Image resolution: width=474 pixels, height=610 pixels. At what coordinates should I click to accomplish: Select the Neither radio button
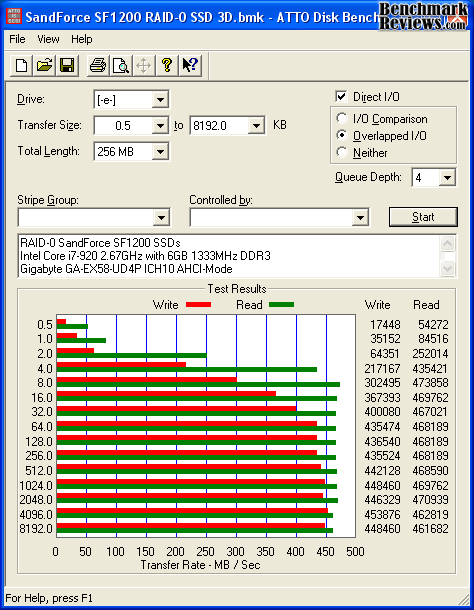(x=341, y=152)
